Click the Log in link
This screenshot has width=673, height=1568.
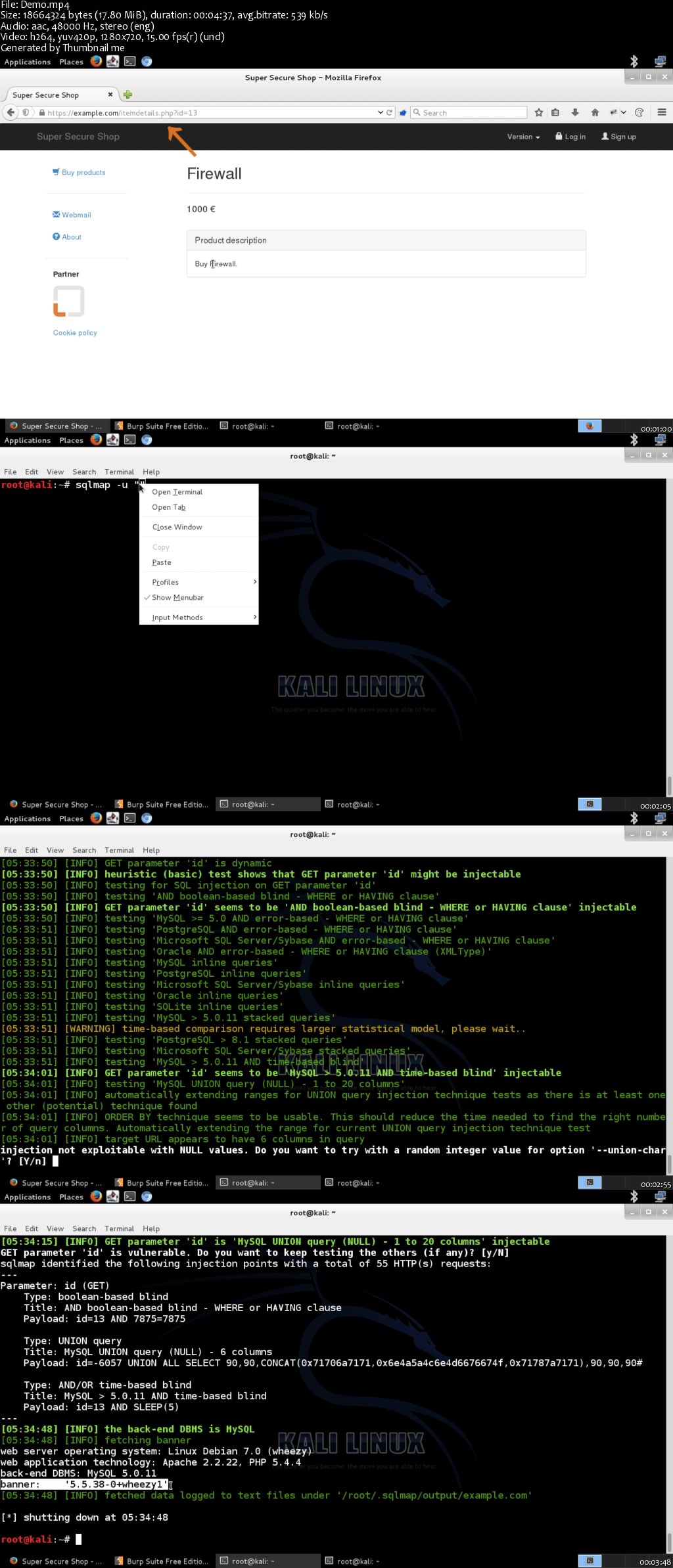pos(570,137)
